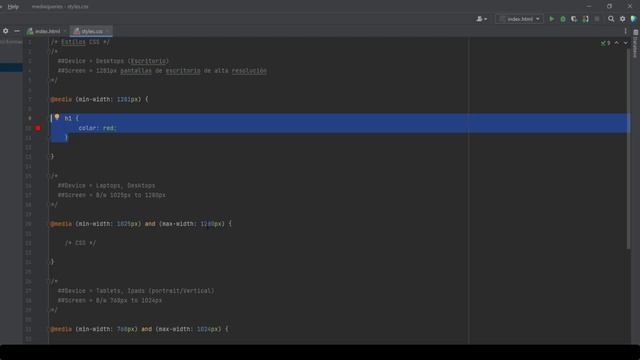Run with Coverage icon
Image resolution: width=640 pixels, height=360 pixels.
[574, 19]
